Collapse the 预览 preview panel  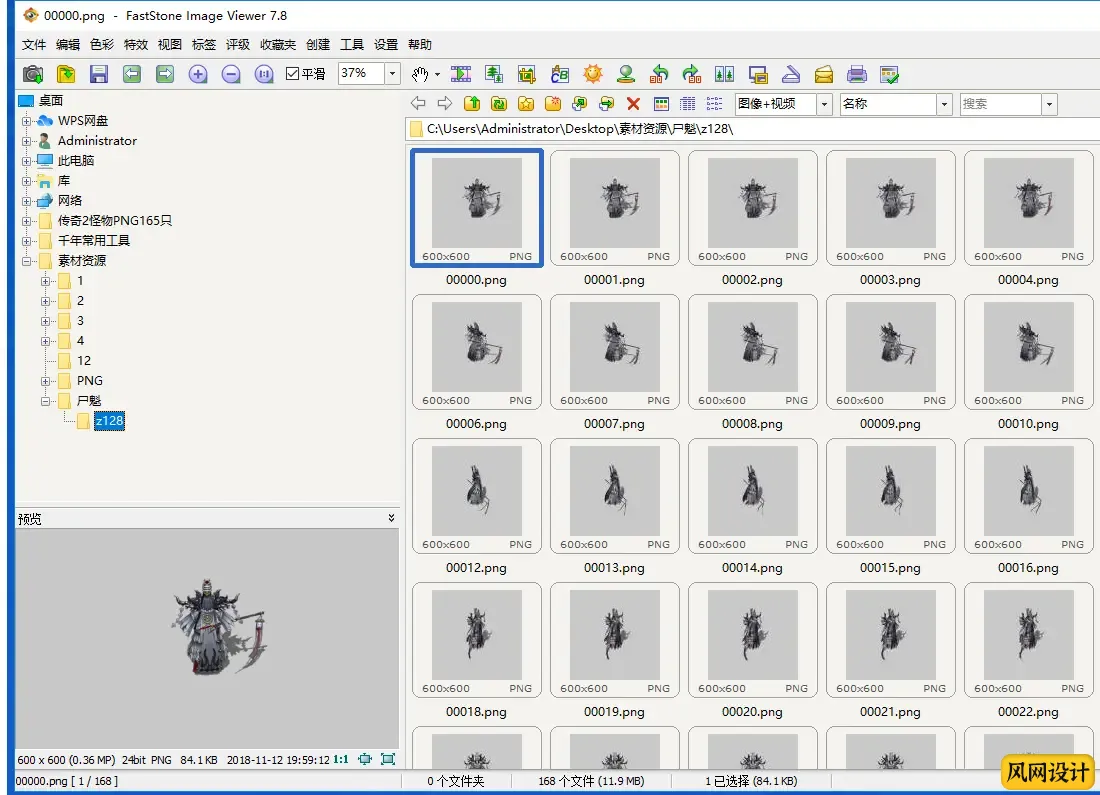pyautogui.click(x=392, y=518)
